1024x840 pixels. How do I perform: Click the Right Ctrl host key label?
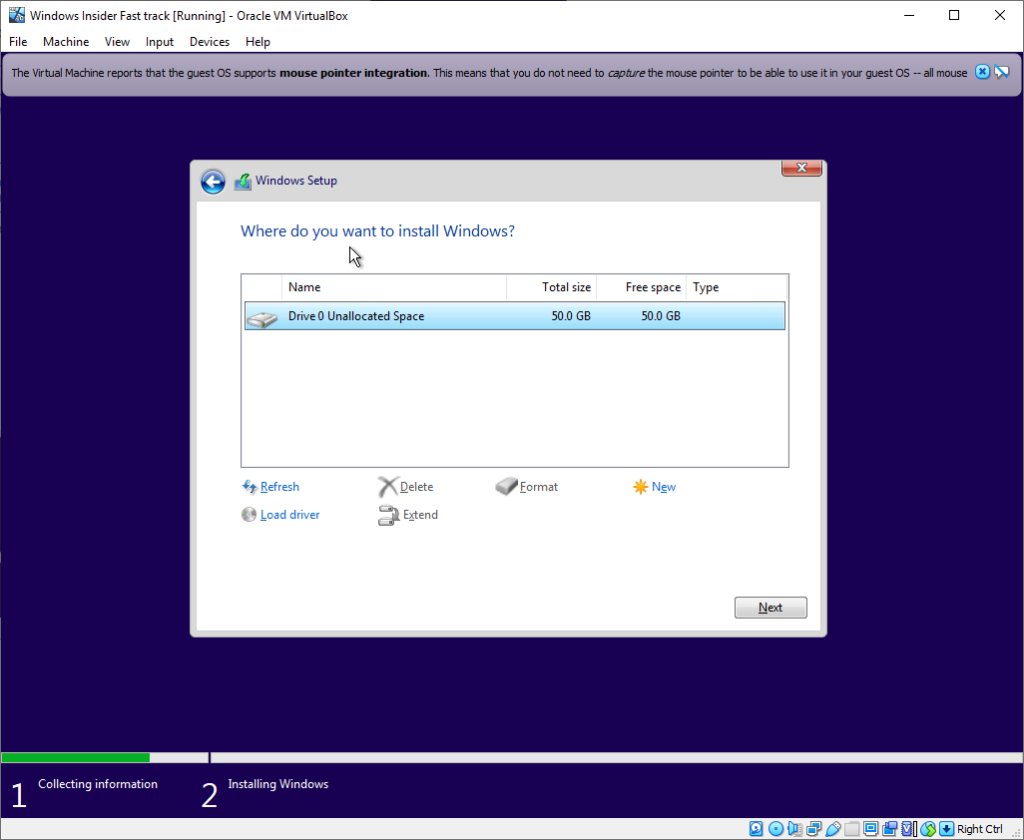(x=980, y=829)
